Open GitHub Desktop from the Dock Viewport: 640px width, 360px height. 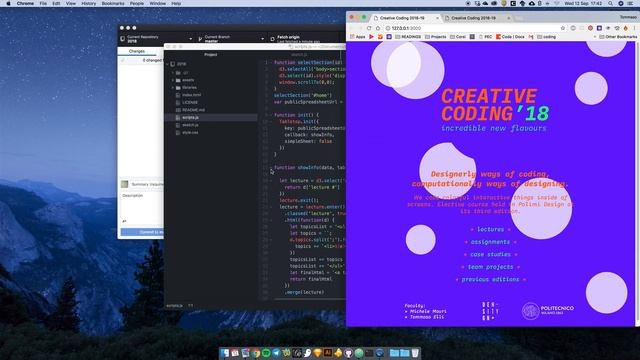click(x=349, y=353)
